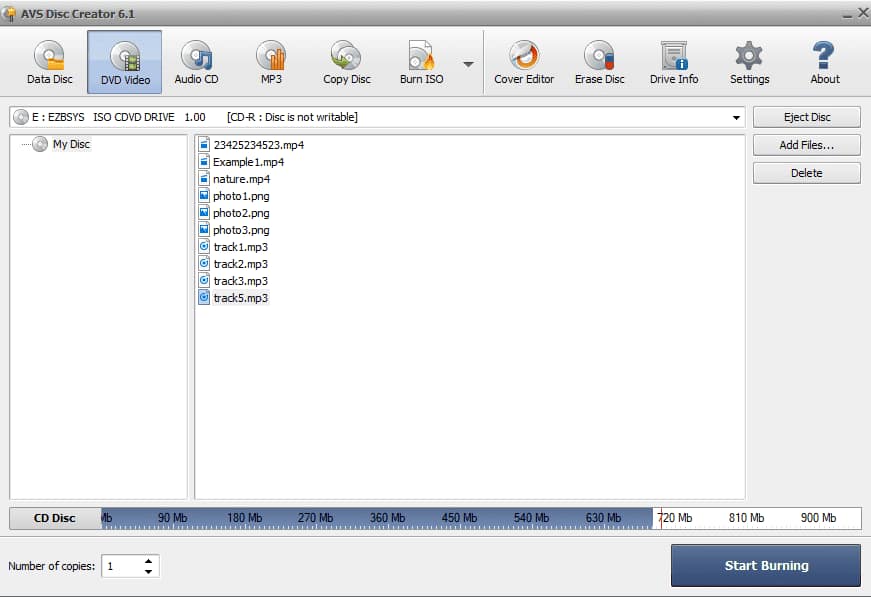Select track2.mp3 file
The width and height of the screenshot is (871, 597).
(x=241, y=264)
